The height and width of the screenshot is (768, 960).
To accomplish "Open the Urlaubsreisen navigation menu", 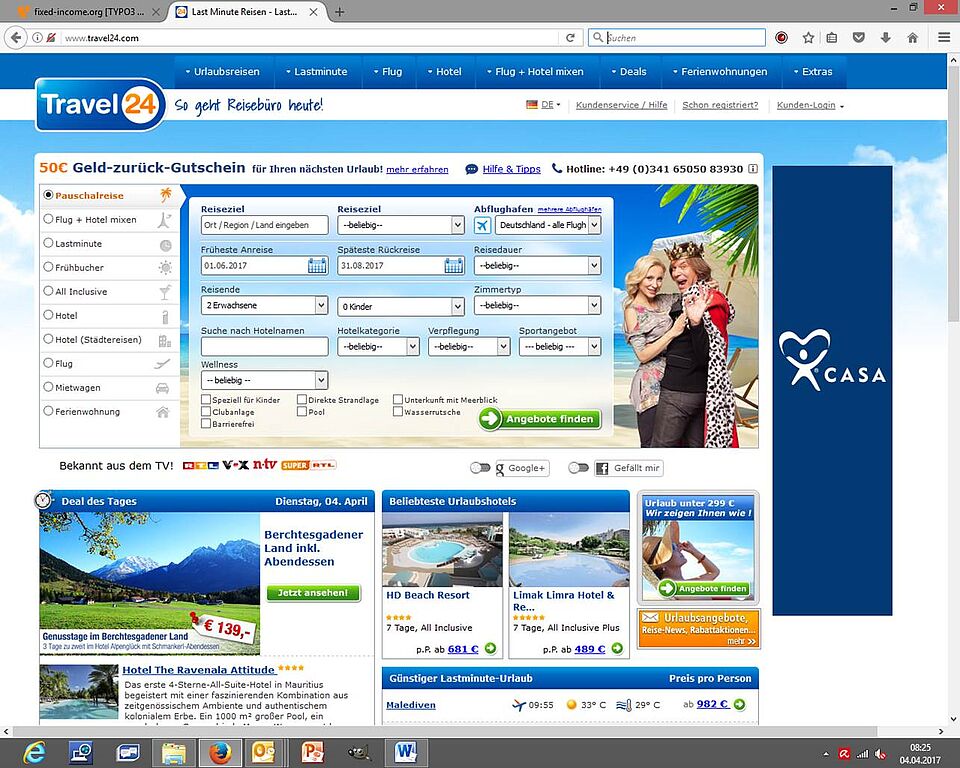I will click(222, 72).
